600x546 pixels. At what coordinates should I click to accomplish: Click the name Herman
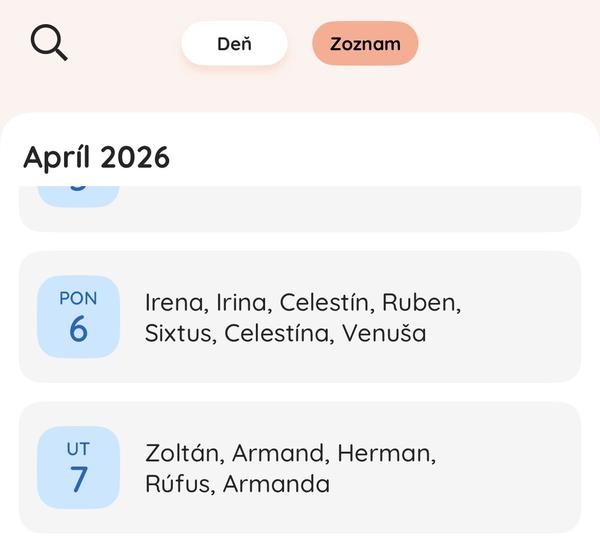tap(385, 454)
